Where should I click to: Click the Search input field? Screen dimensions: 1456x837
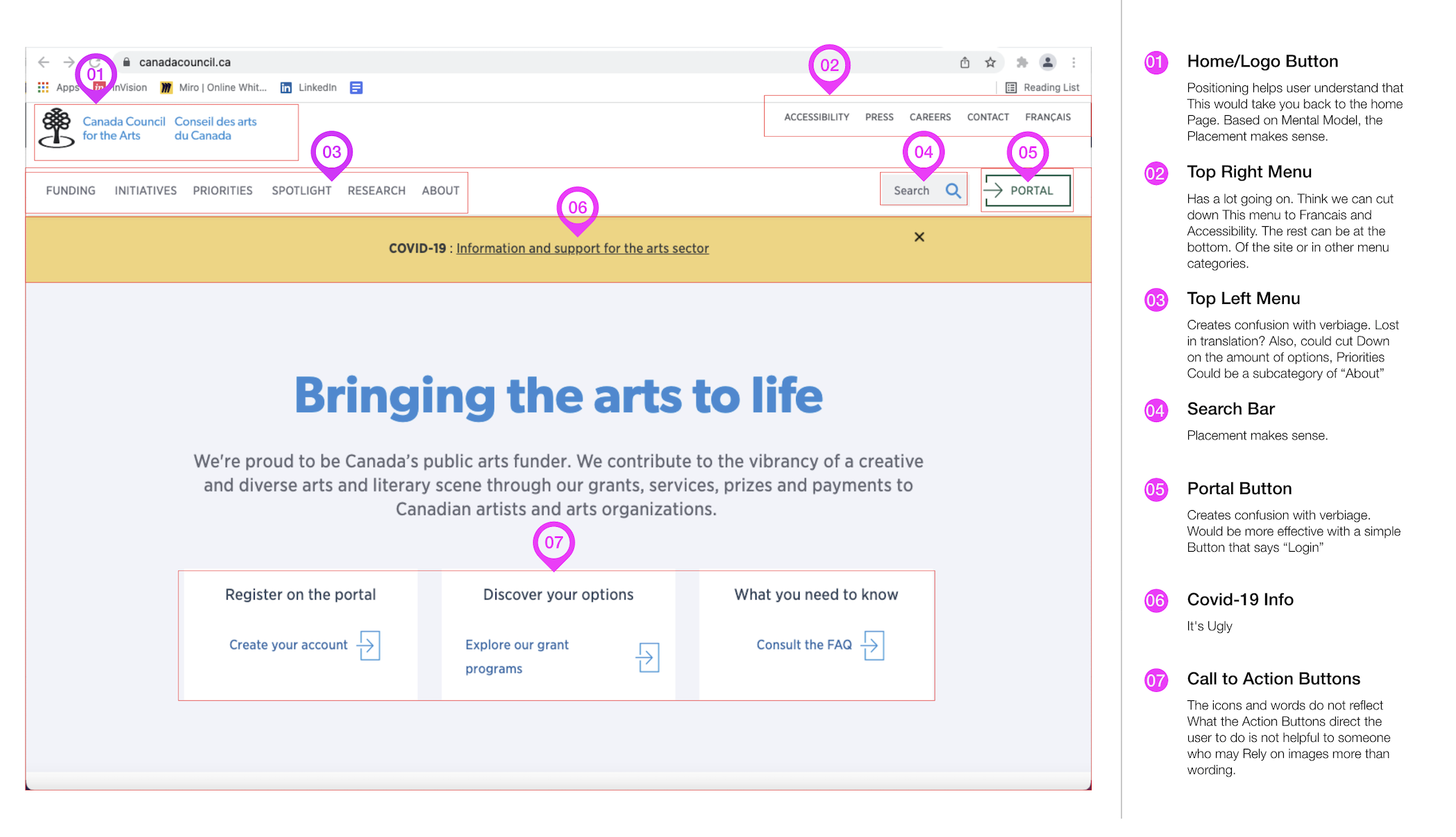[911, 190]
